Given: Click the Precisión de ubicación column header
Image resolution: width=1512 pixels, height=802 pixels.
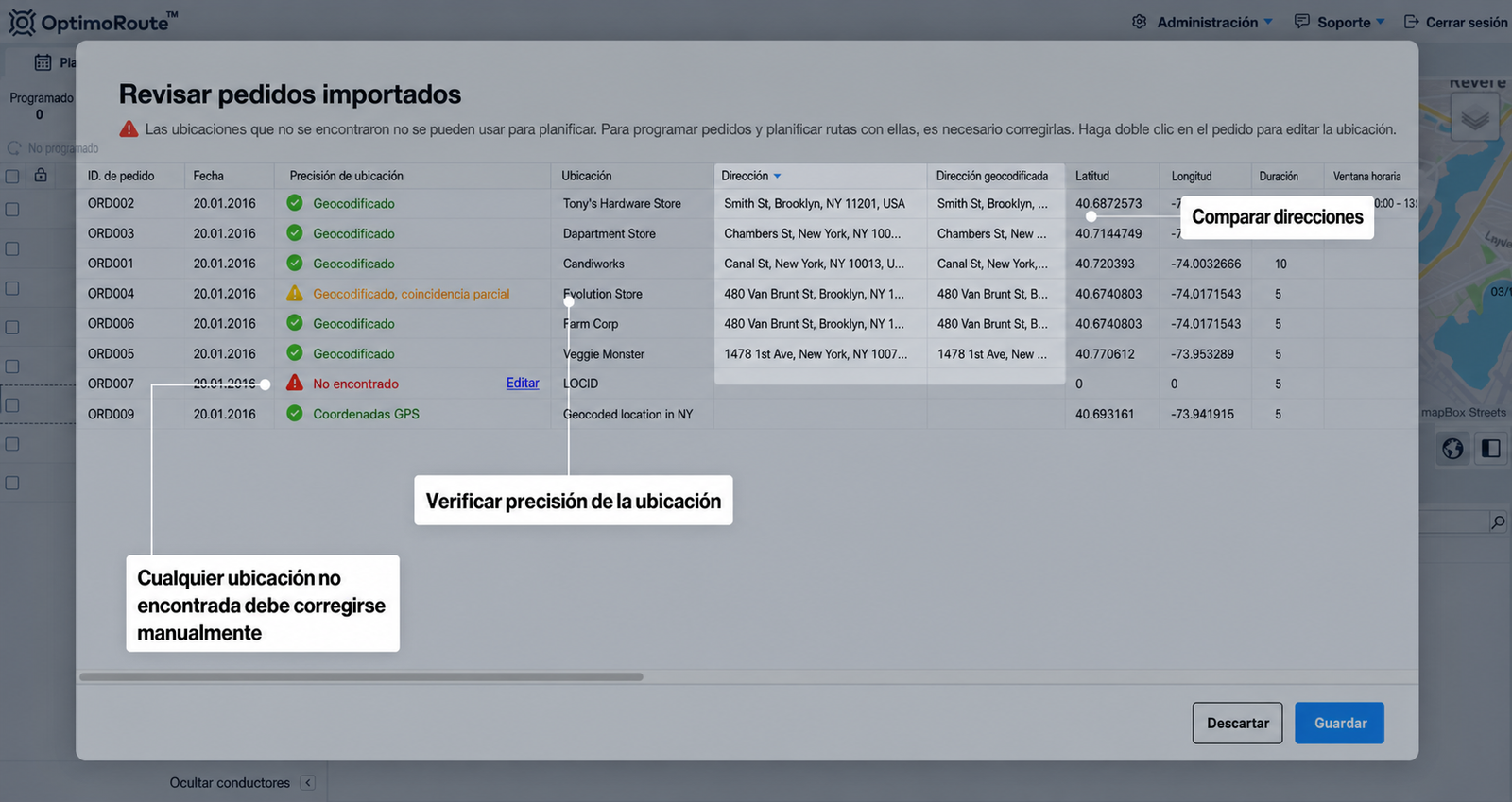Looking at the screenshot, I should click(x=346, y=176).
